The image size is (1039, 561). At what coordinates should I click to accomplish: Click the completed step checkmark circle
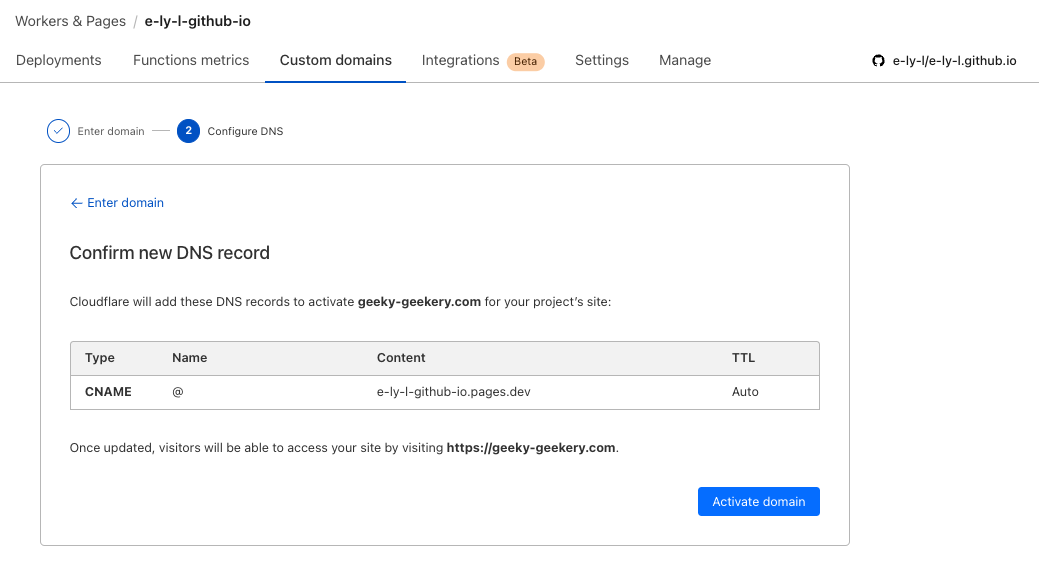58,131
